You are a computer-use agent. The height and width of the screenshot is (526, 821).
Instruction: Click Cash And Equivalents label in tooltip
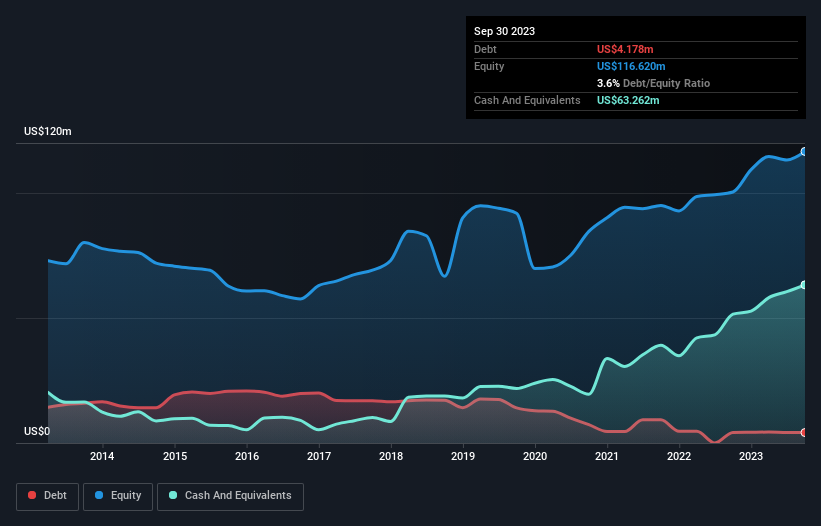click(527, 100)
